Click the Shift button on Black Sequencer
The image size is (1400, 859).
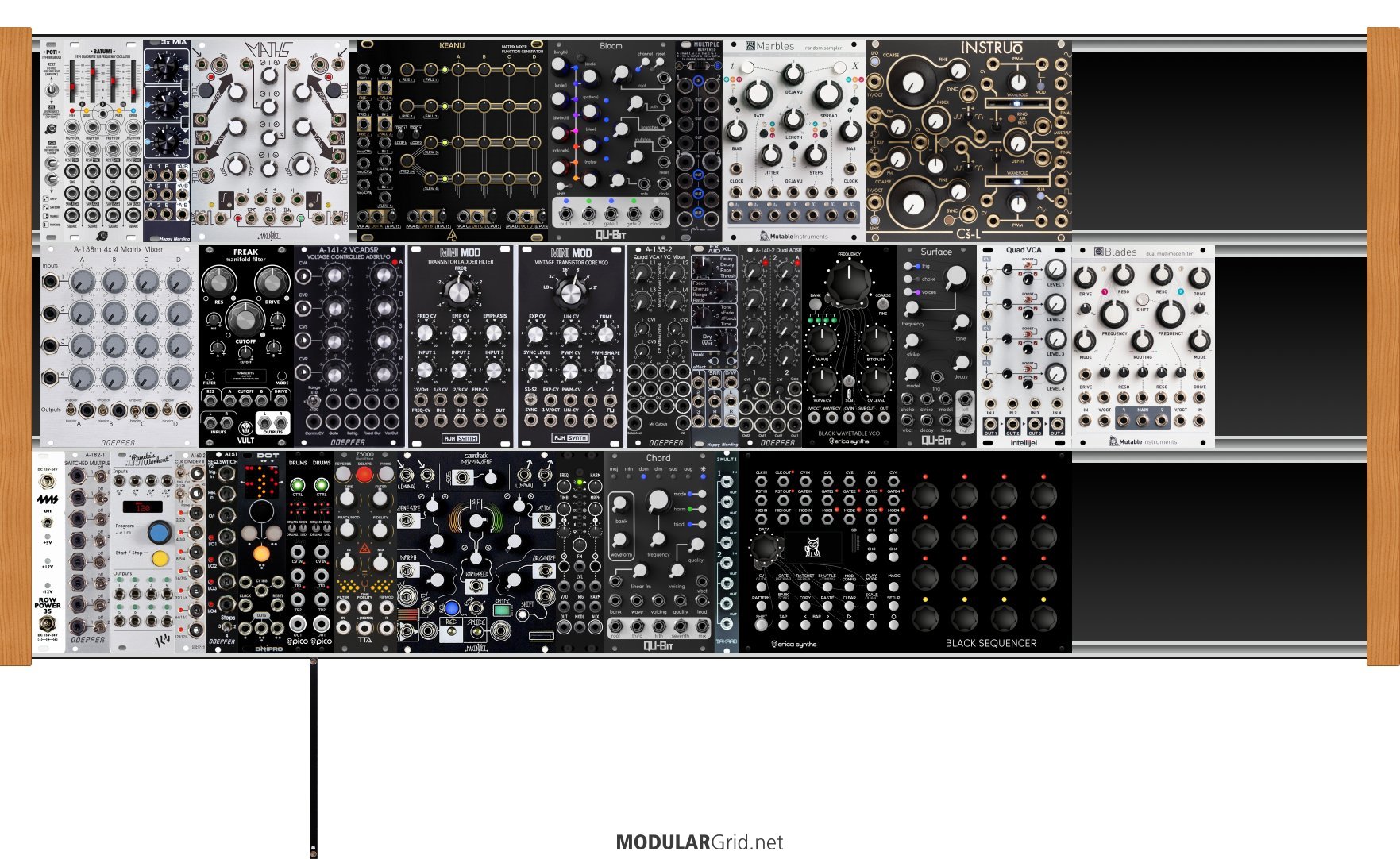[761, 626]
